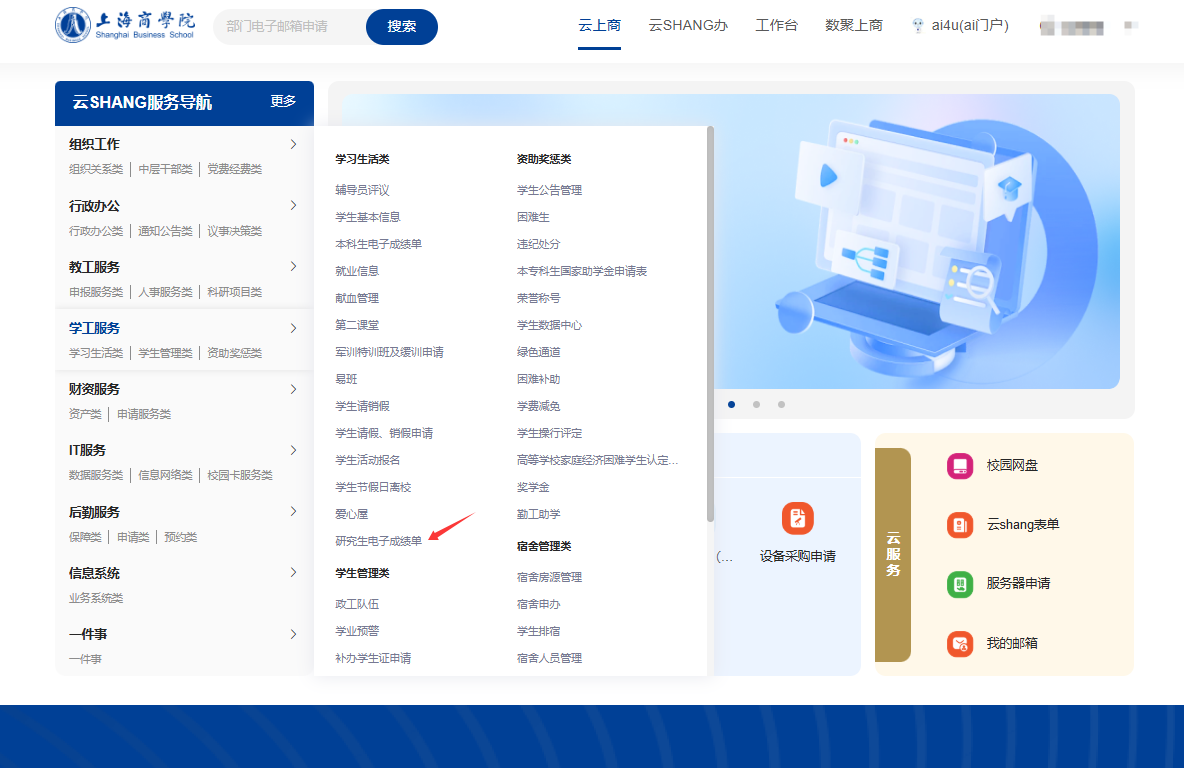Open the 服务器申请 server request icon
1184x768 pixels.
pos(959,584)
